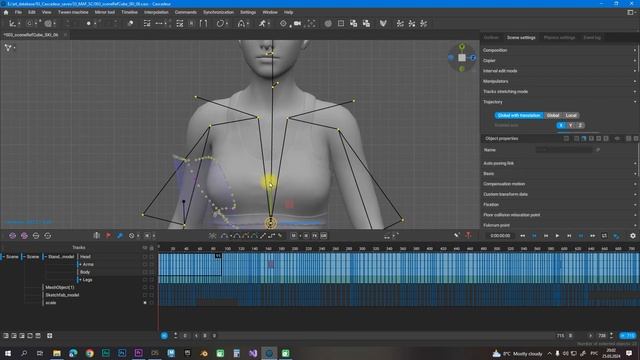
Task: Click the running figure AutoPhysics icon
Action: coord(262,24)
